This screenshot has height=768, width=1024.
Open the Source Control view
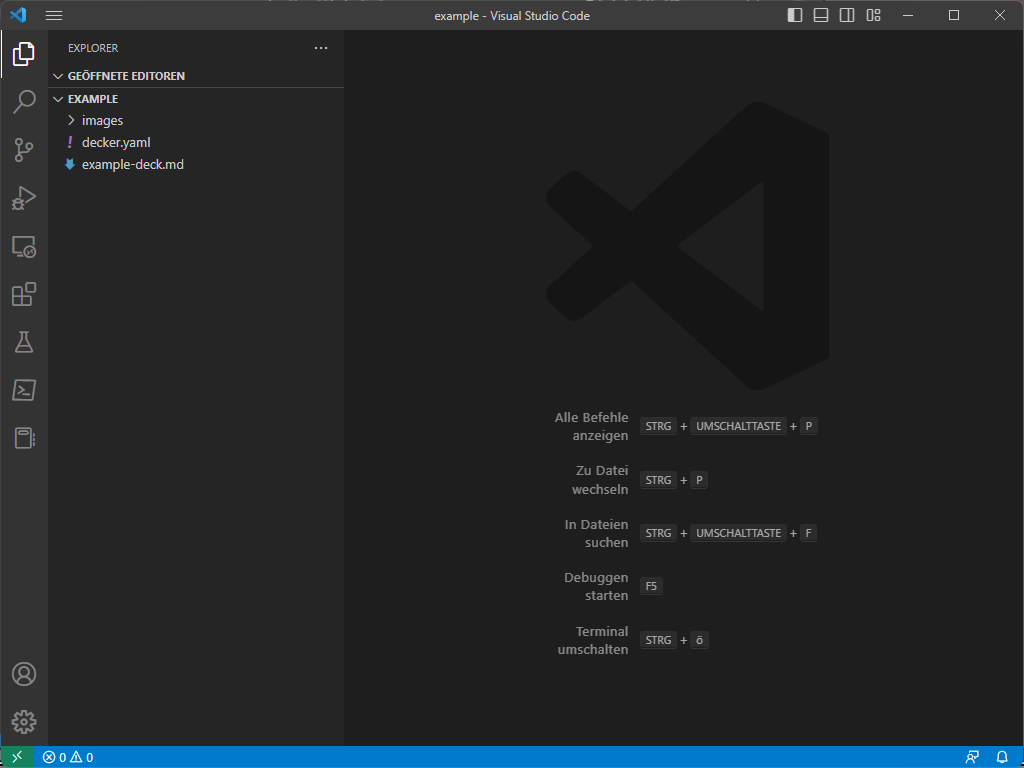click(24, 150)
